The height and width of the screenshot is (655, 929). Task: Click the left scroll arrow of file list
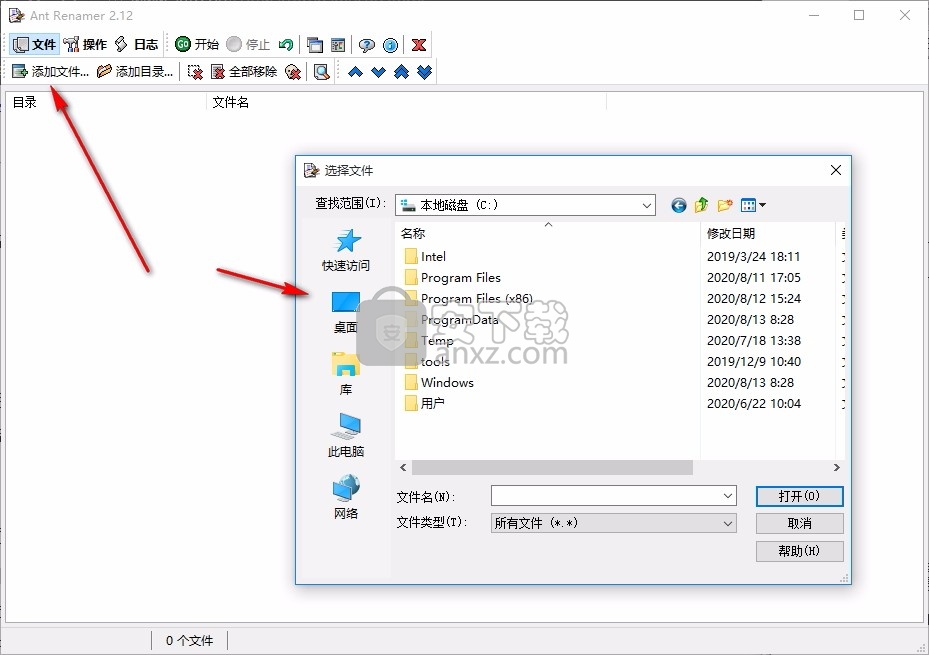[403, 468]
